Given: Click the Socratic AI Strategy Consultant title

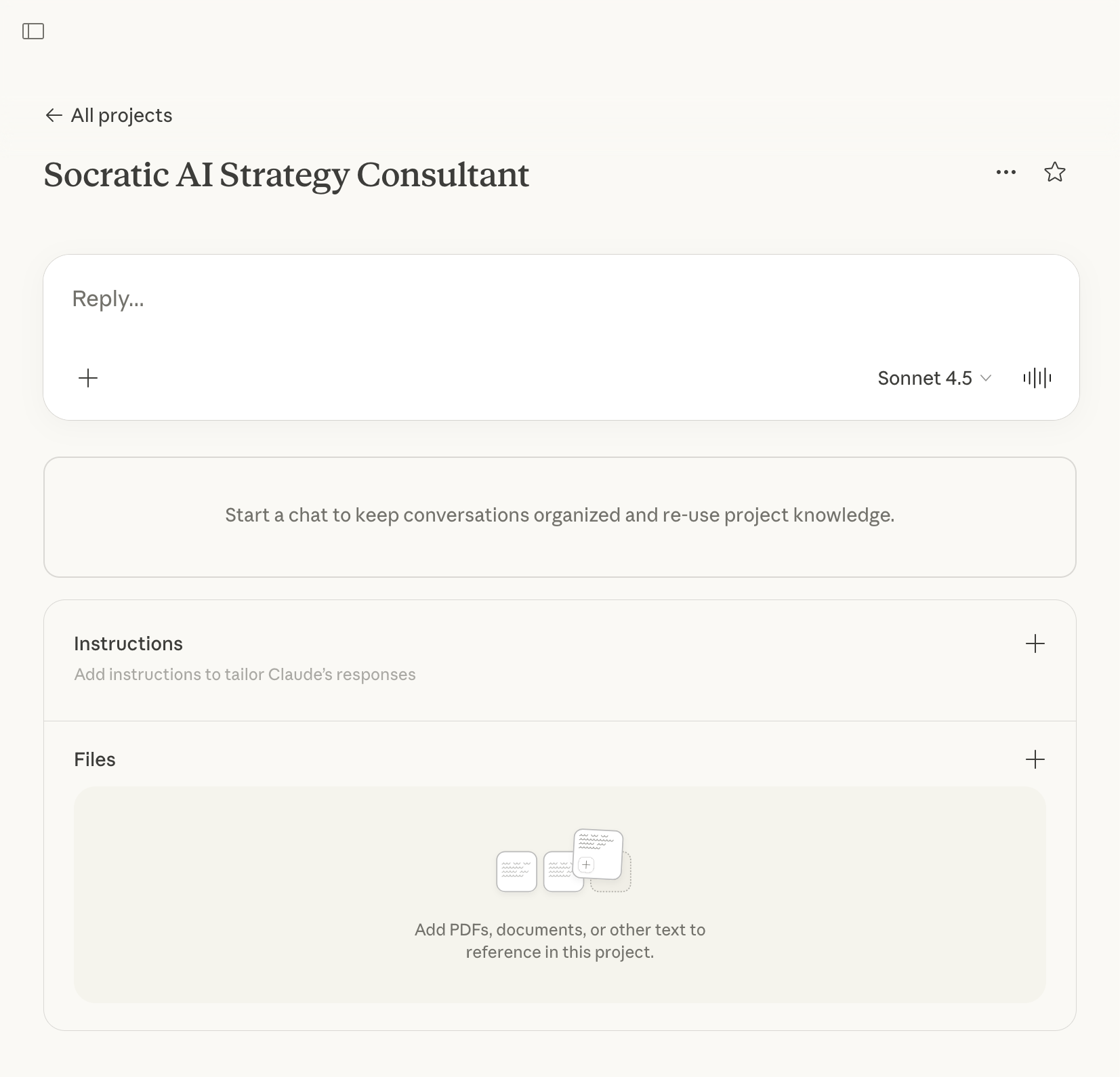Looking at the screenshot, I should point(286,175).
